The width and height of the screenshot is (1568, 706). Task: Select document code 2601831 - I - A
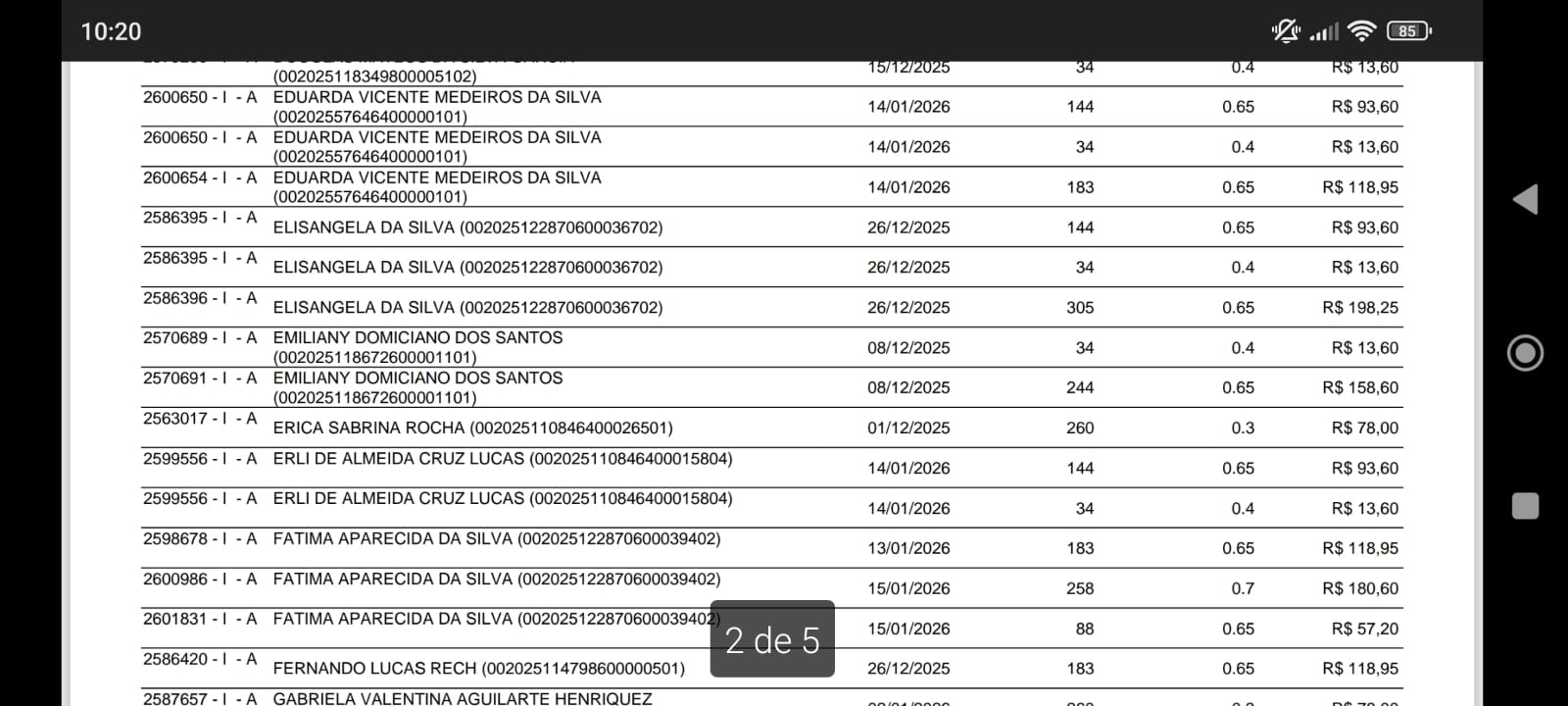point(200,620)
